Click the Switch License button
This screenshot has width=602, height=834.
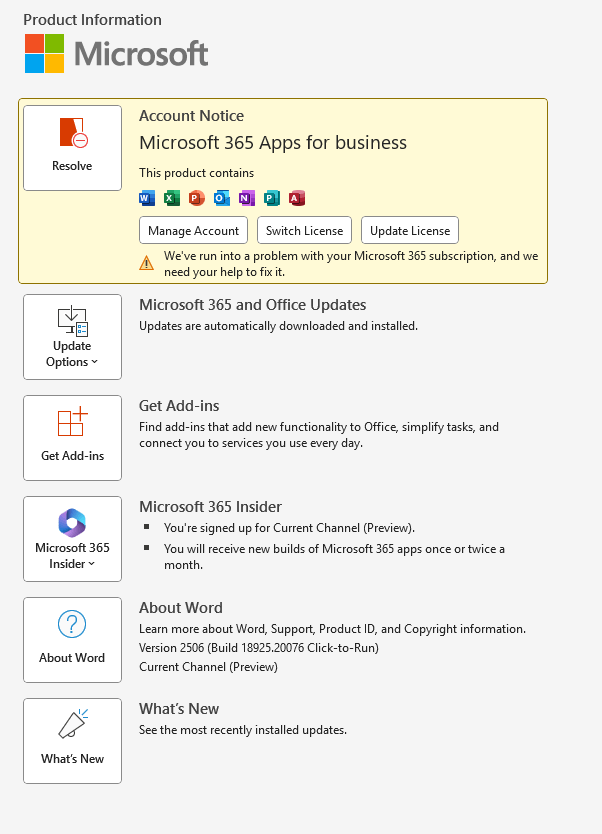point(304,230)
